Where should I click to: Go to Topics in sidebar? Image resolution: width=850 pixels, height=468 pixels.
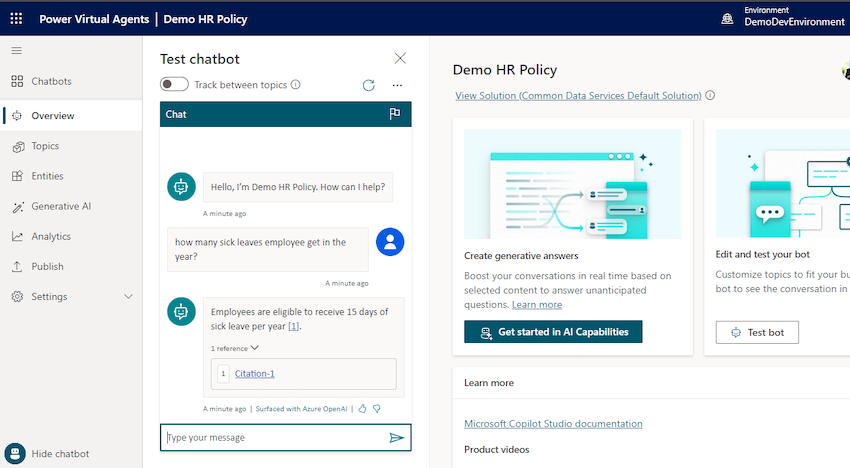tap(45, 146)
